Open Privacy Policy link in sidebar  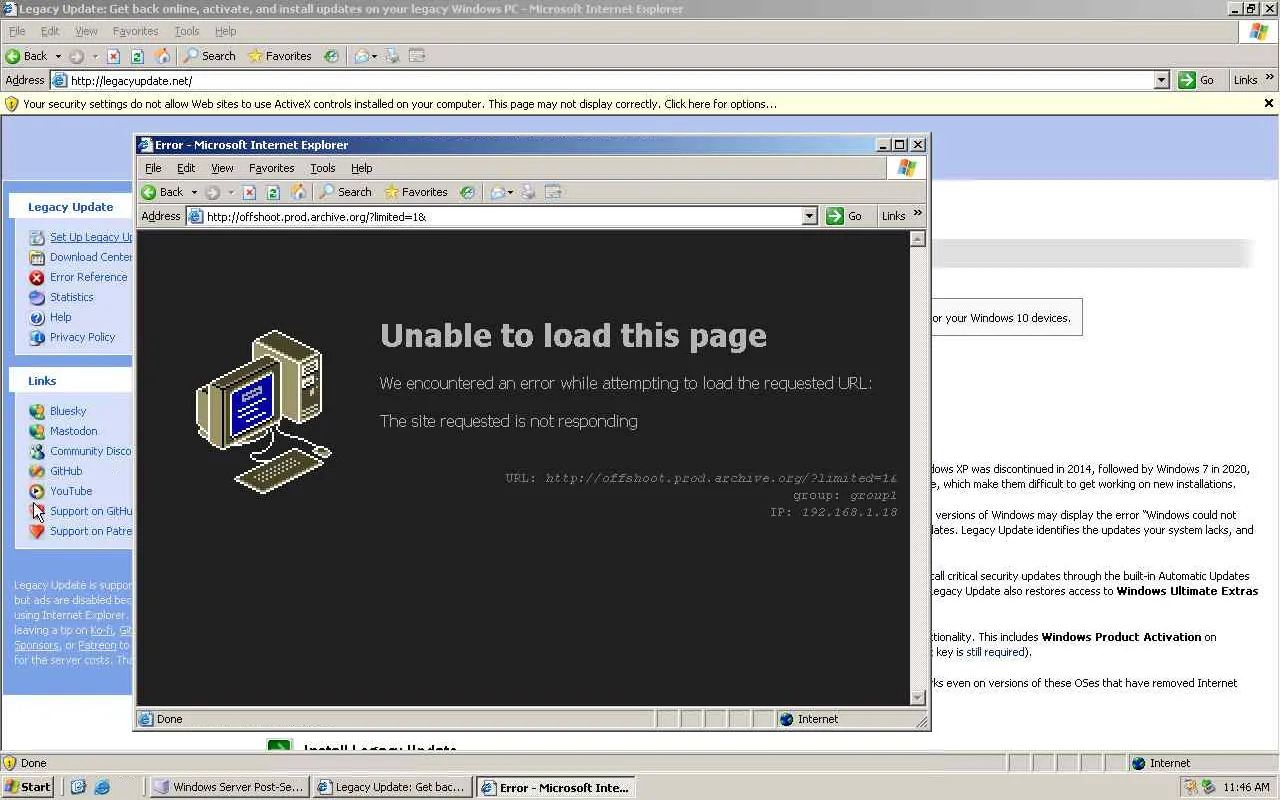pos(83,337)
